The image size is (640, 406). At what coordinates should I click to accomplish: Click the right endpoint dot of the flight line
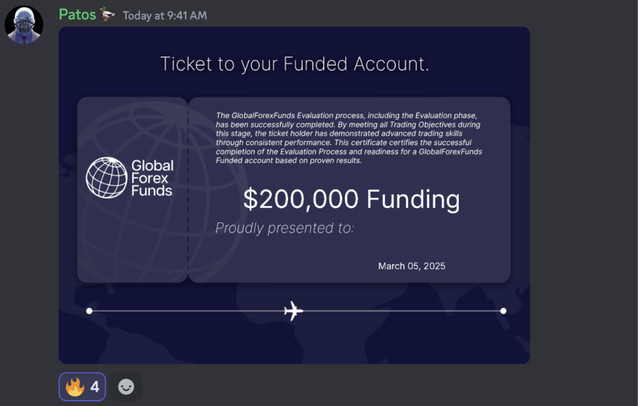point(503,311)
